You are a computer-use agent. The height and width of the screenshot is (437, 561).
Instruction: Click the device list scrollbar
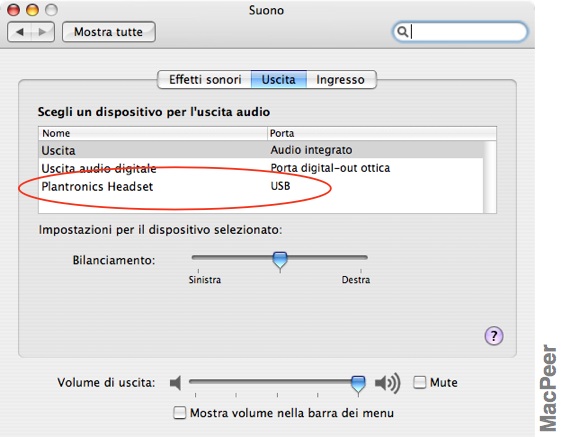(x=489, y=177)
